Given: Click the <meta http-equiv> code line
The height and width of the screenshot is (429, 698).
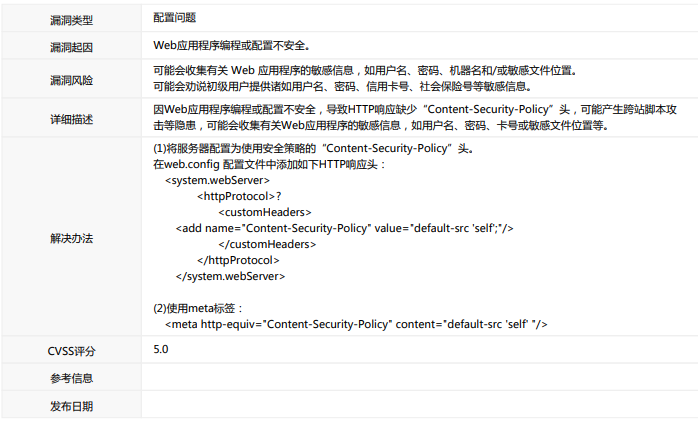Looking at the screenshot, I should tap(356, 324).
